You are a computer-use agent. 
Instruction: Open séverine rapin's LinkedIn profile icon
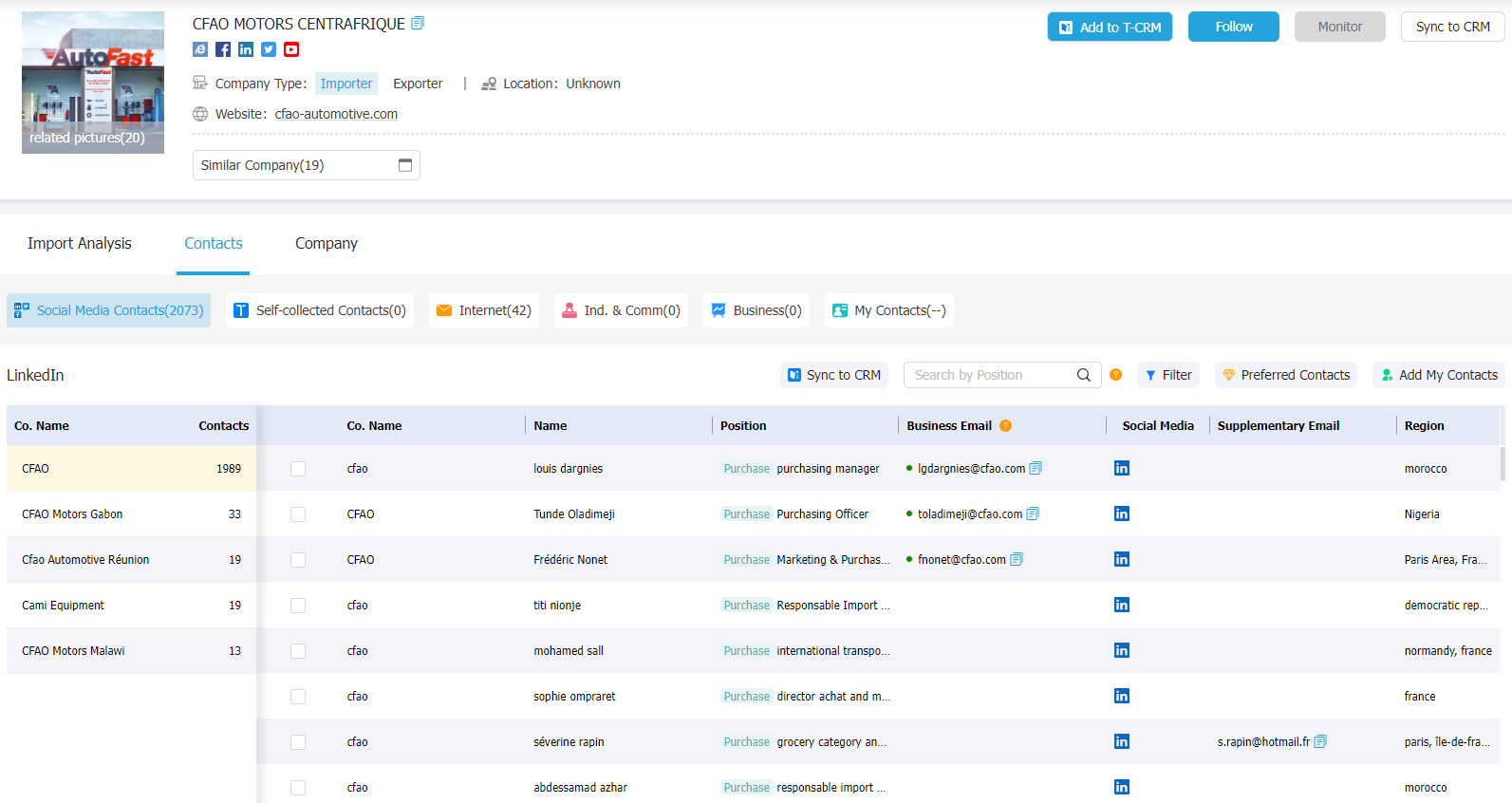click(1122, 741)
